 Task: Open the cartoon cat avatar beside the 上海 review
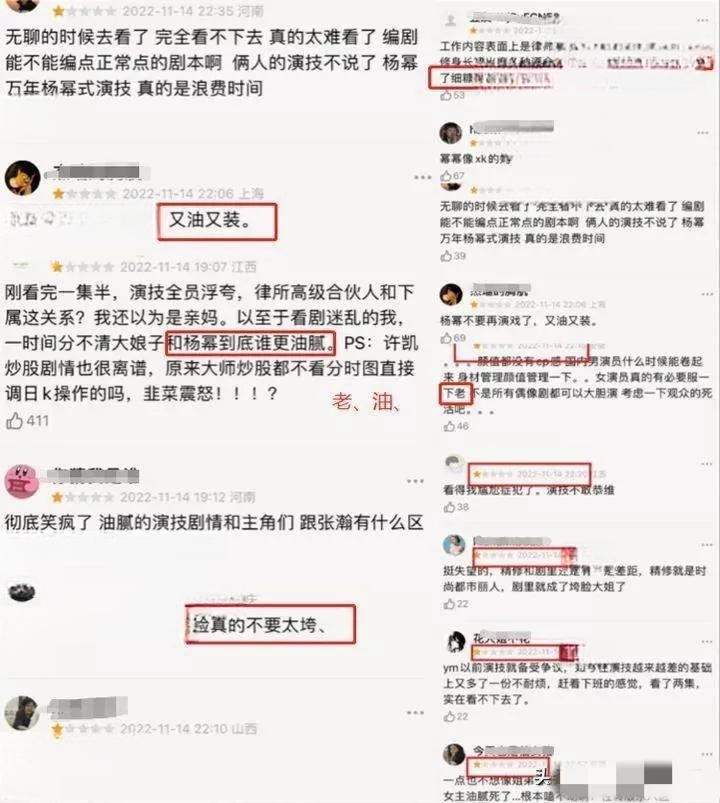(x=23, y=178)
